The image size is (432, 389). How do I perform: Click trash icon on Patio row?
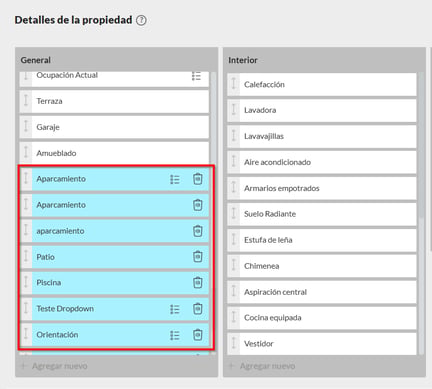pos(198,257)
